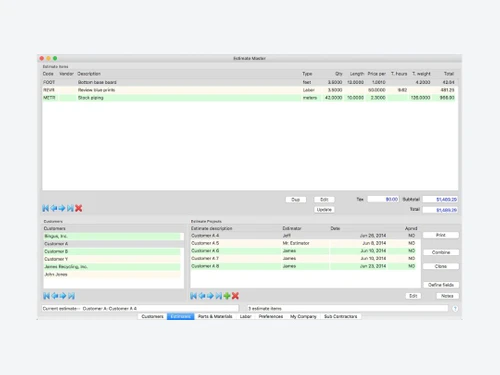This screenshot has width=500, height=375.
Task: Go to next estimate item record
Action: 62,208
